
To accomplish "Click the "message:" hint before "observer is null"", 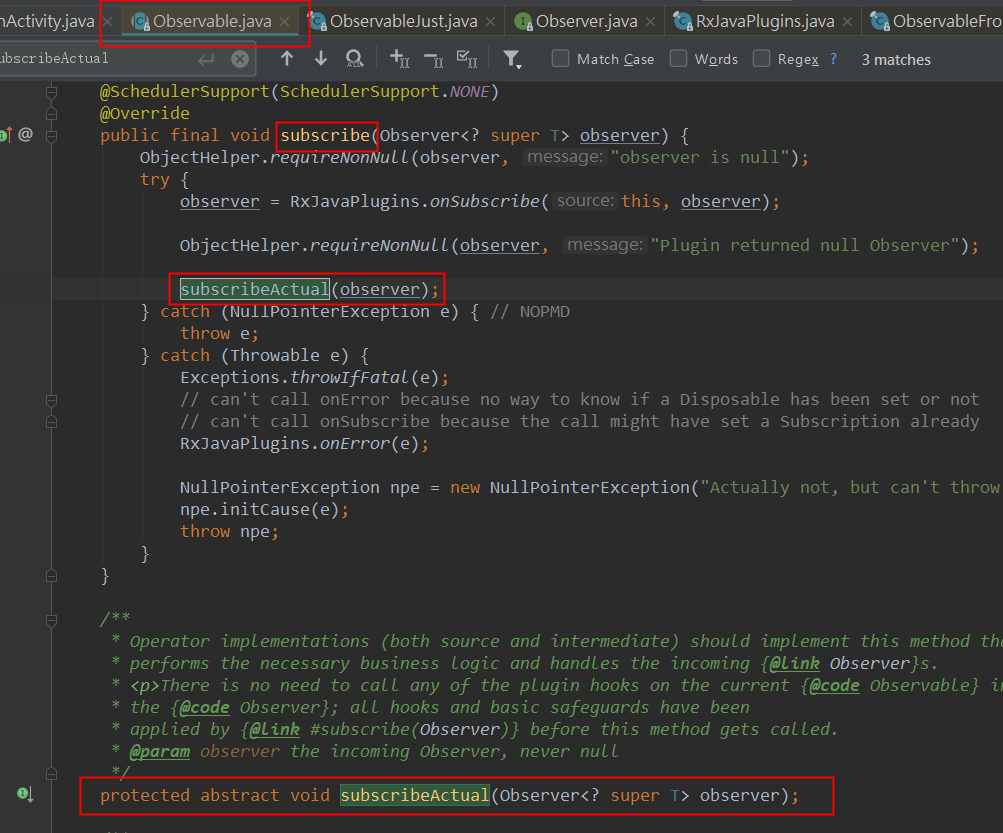I will point(564,157).
